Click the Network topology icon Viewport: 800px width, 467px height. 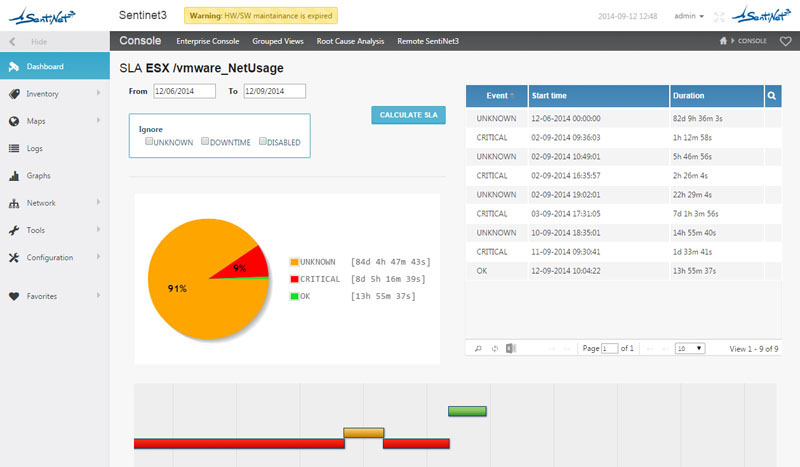(14, 203)
